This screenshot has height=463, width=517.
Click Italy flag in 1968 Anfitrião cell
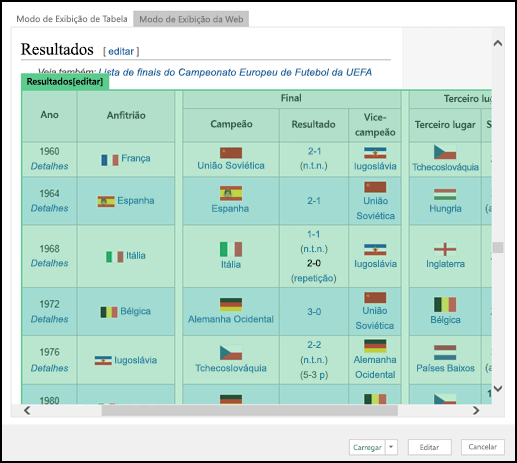pyautogui.click(x=115, y=257)
